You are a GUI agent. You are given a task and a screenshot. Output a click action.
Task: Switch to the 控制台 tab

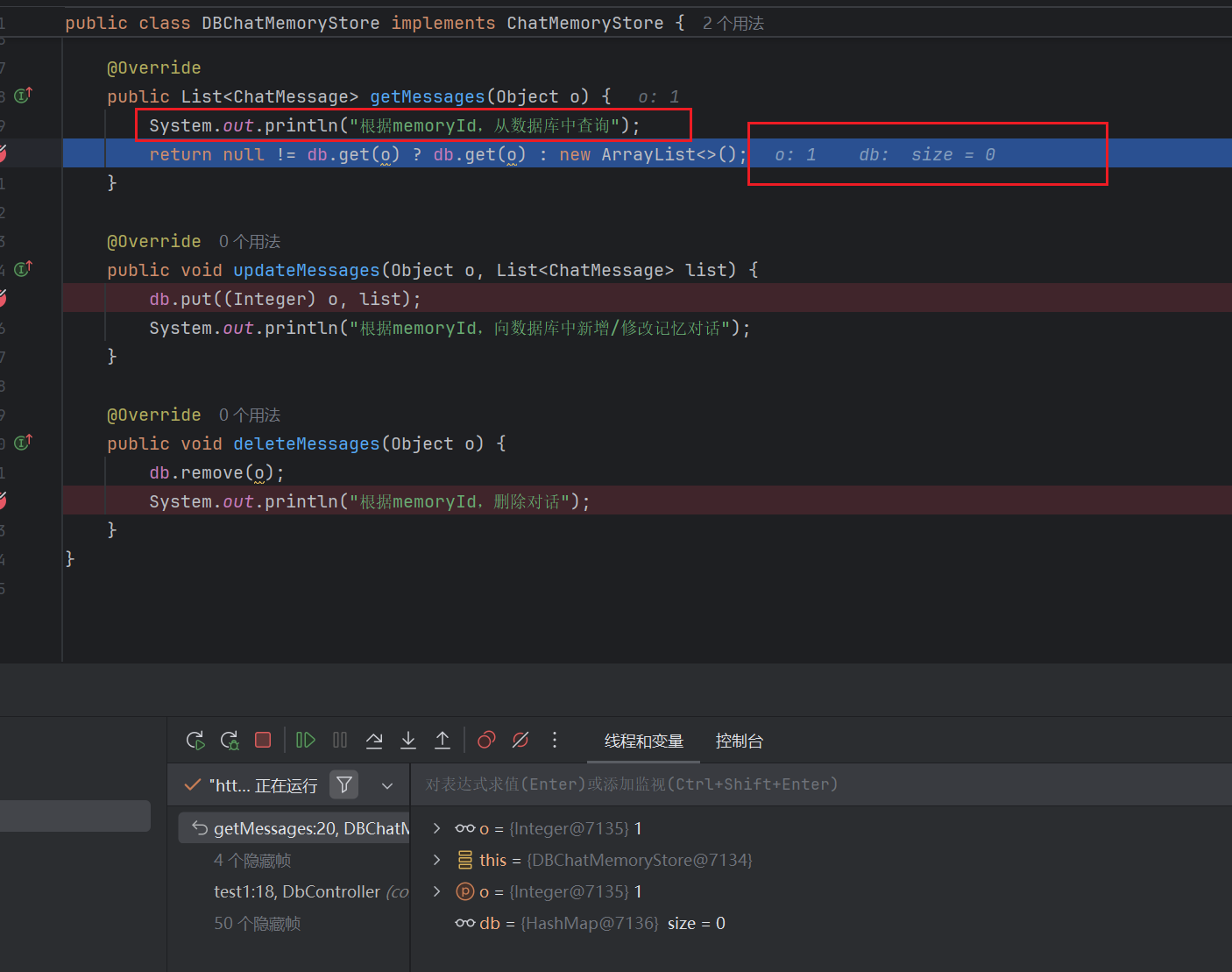point(740,741)
